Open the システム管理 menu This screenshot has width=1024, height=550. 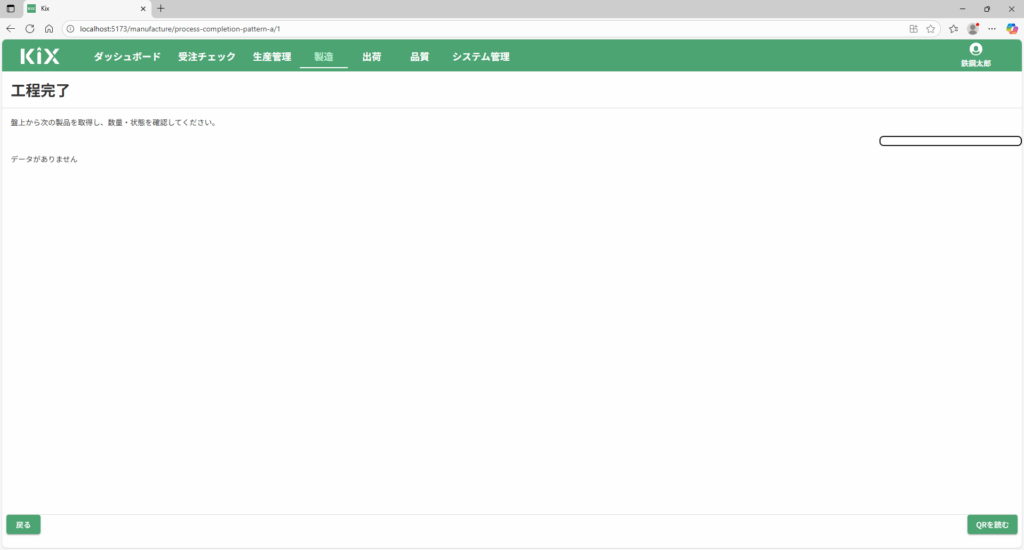(480, 57)
